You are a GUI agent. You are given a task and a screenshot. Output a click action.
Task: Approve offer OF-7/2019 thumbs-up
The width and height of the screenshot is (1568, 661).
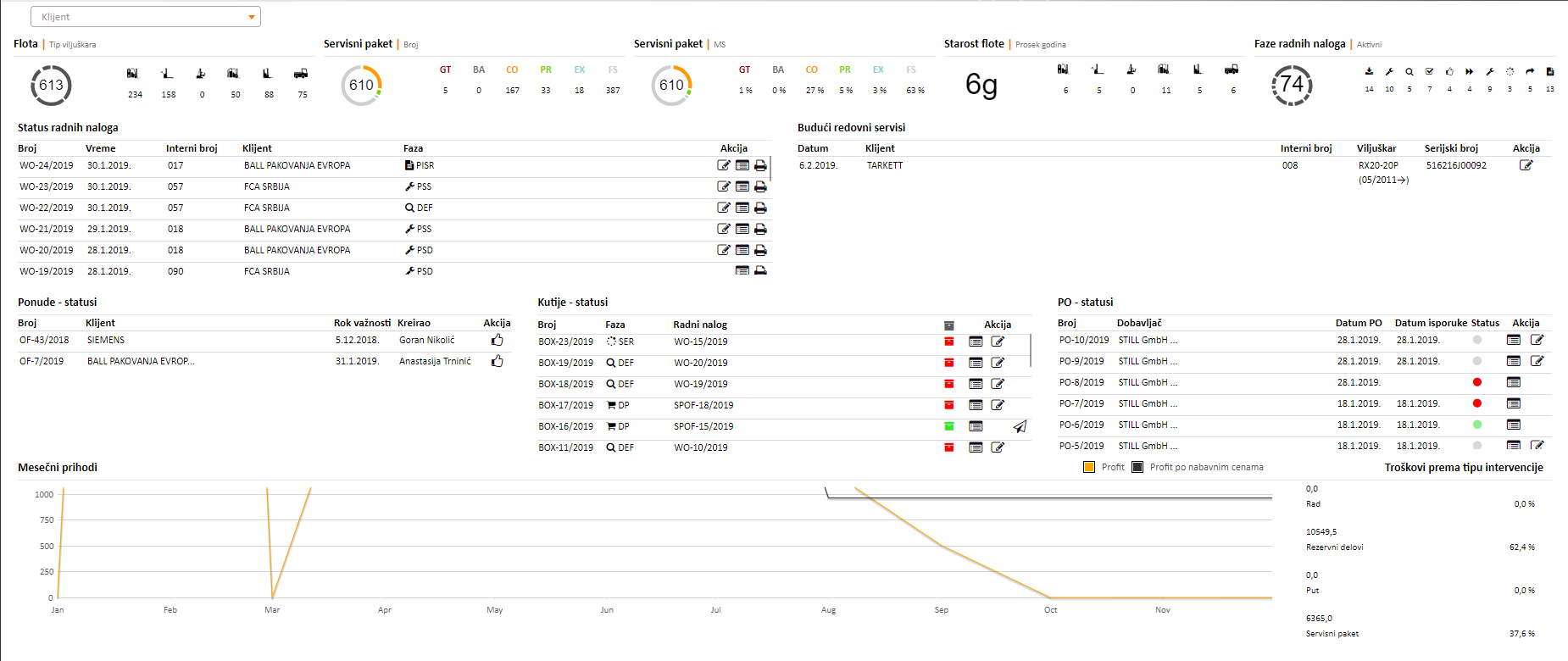[498, 361]
